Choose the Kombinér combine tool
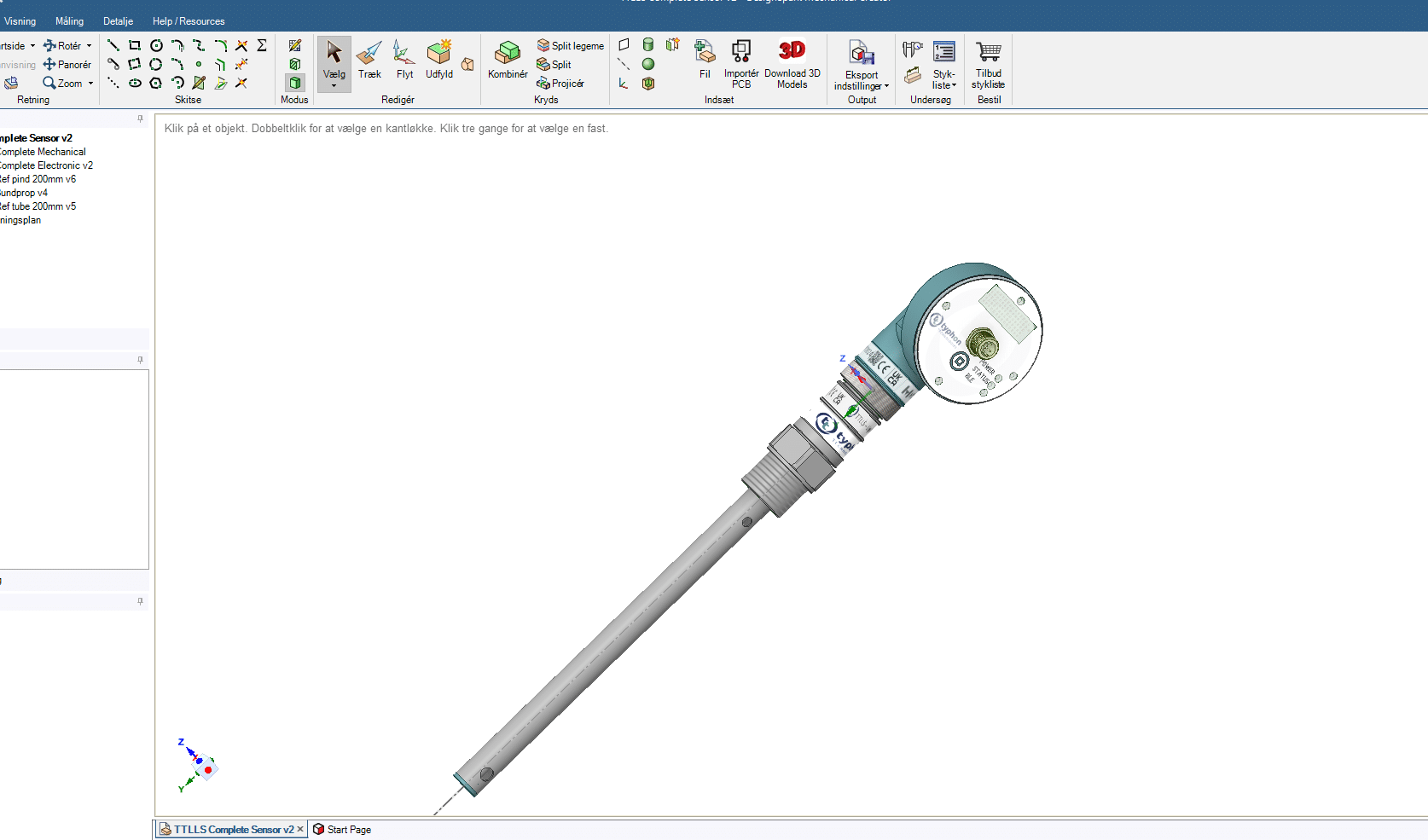 tap(508, 60)
